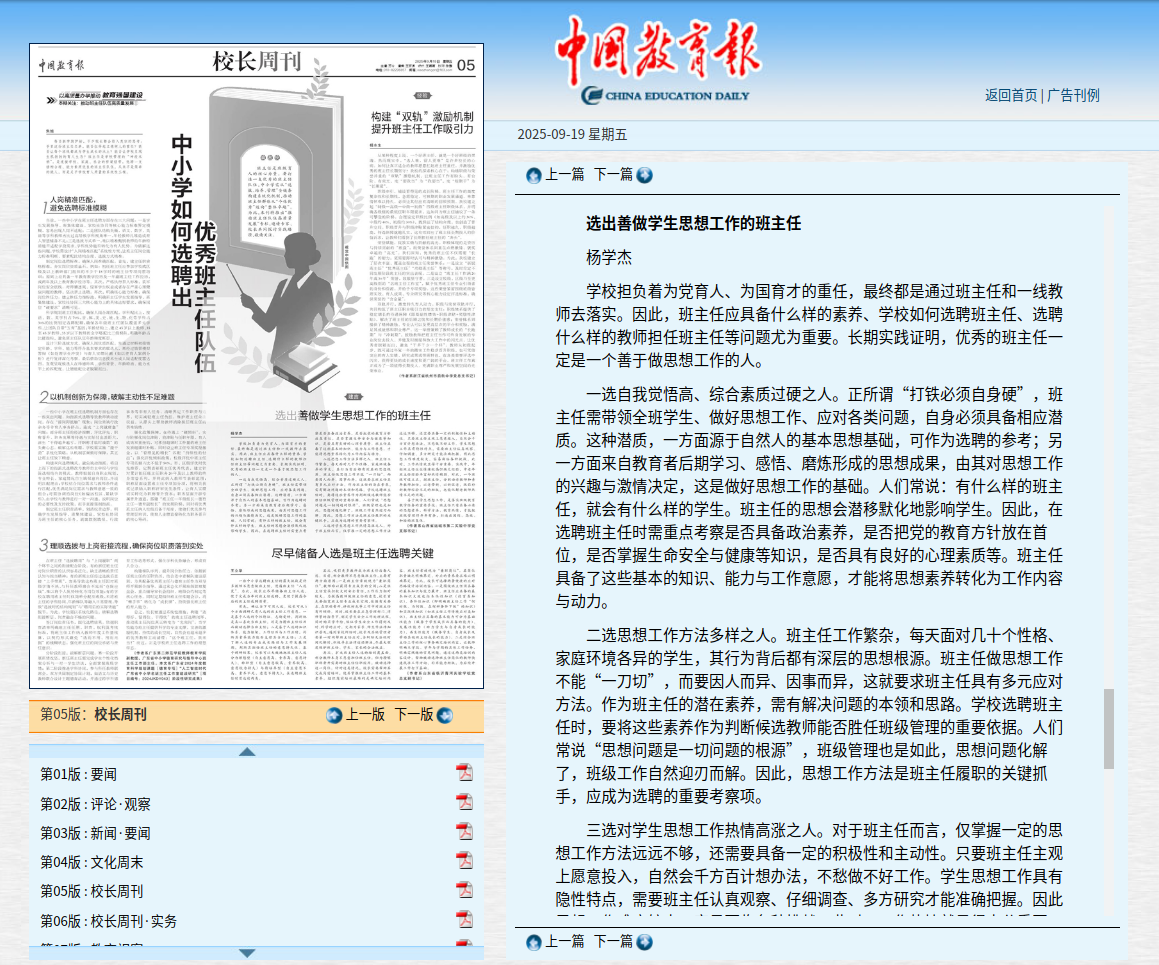The height and width of the screenshot is (965, 1159).
Task: Click bottom 上一篇 link under article
Action: point(564,941)
